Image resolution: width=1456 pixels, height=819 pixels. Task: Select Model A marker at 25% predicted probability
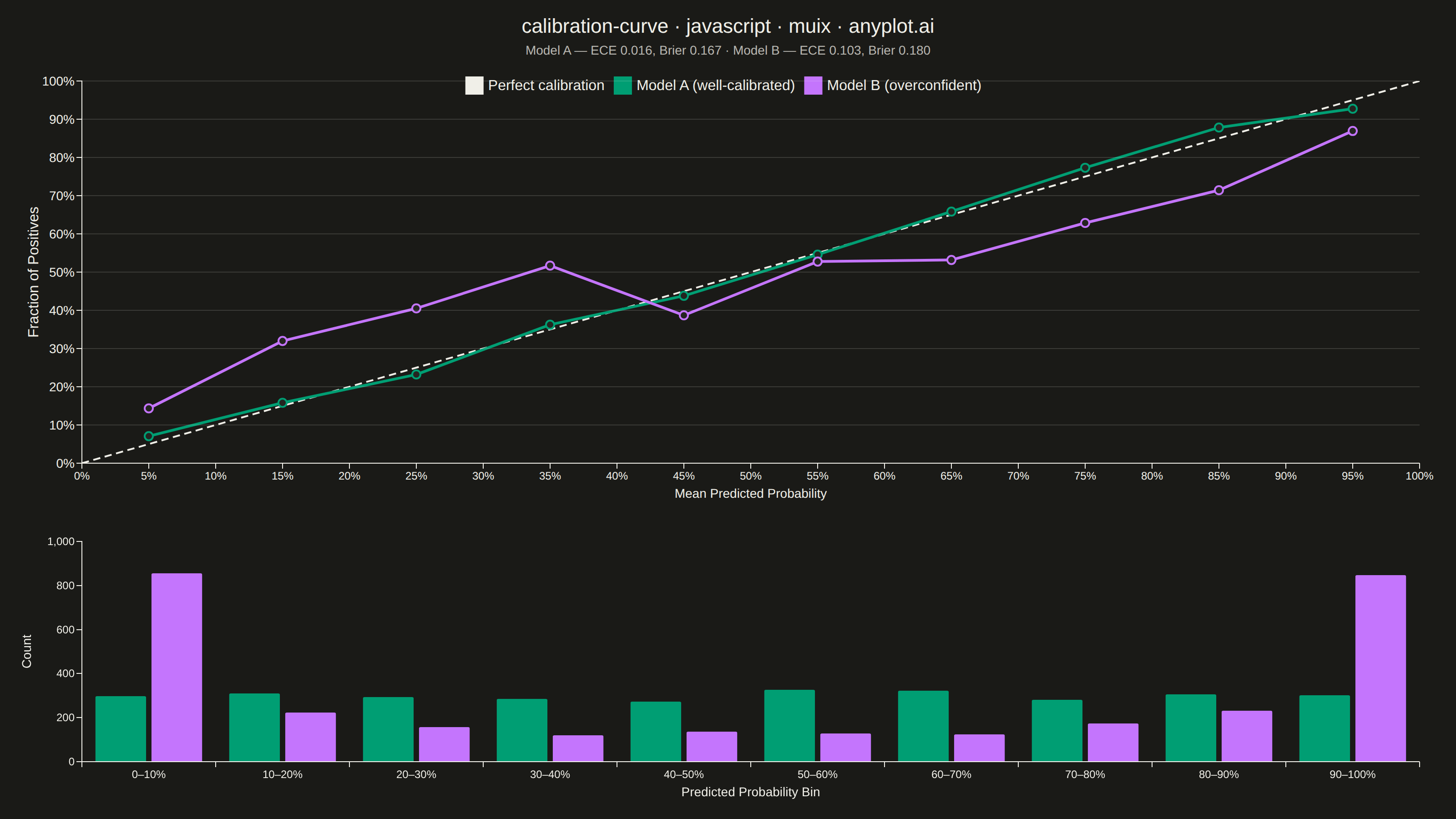click(x=416, y=374)
